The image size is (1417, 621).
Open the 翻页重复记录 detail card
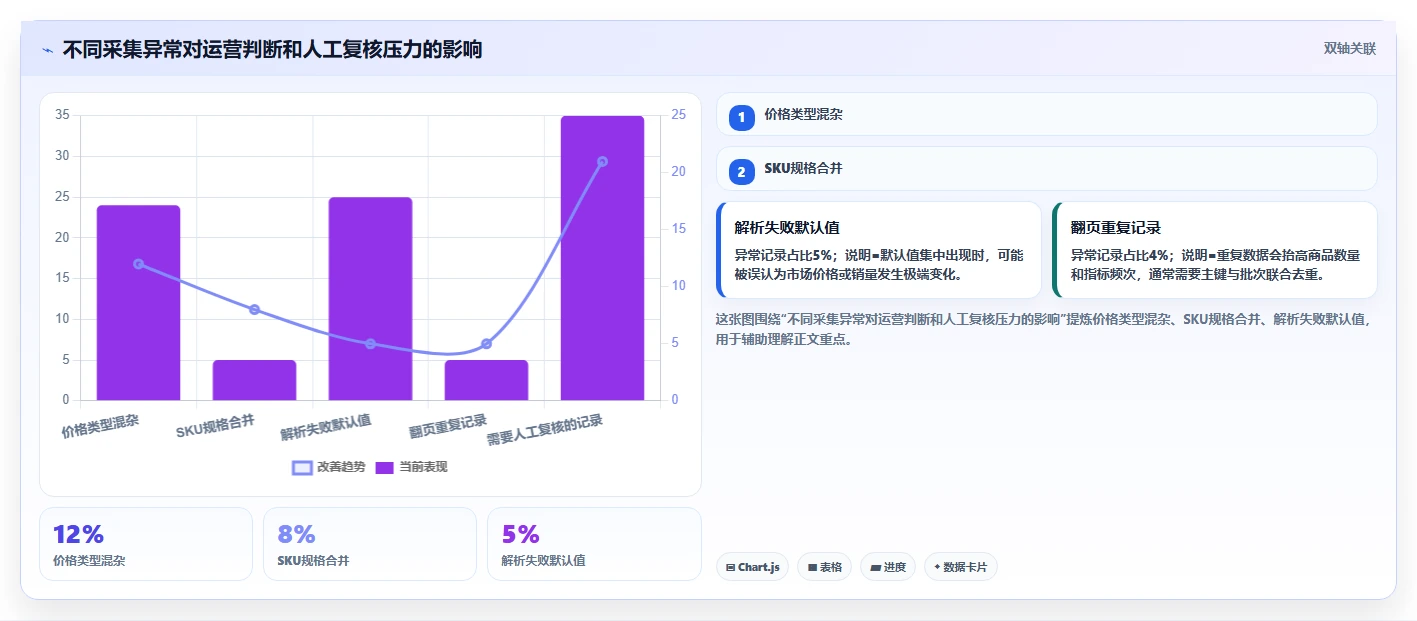1215,250
